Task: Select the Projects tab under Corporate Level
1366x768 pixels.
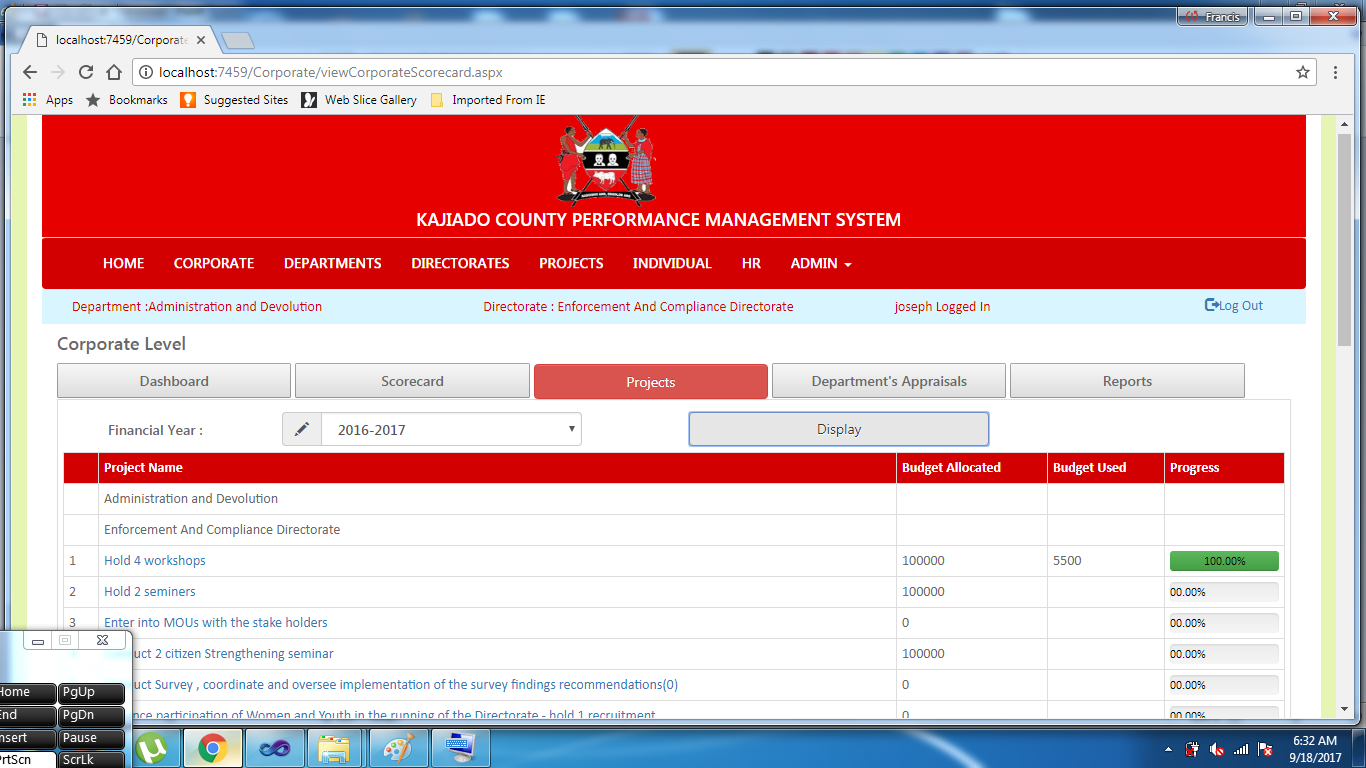Action: (x=651, y=382)
